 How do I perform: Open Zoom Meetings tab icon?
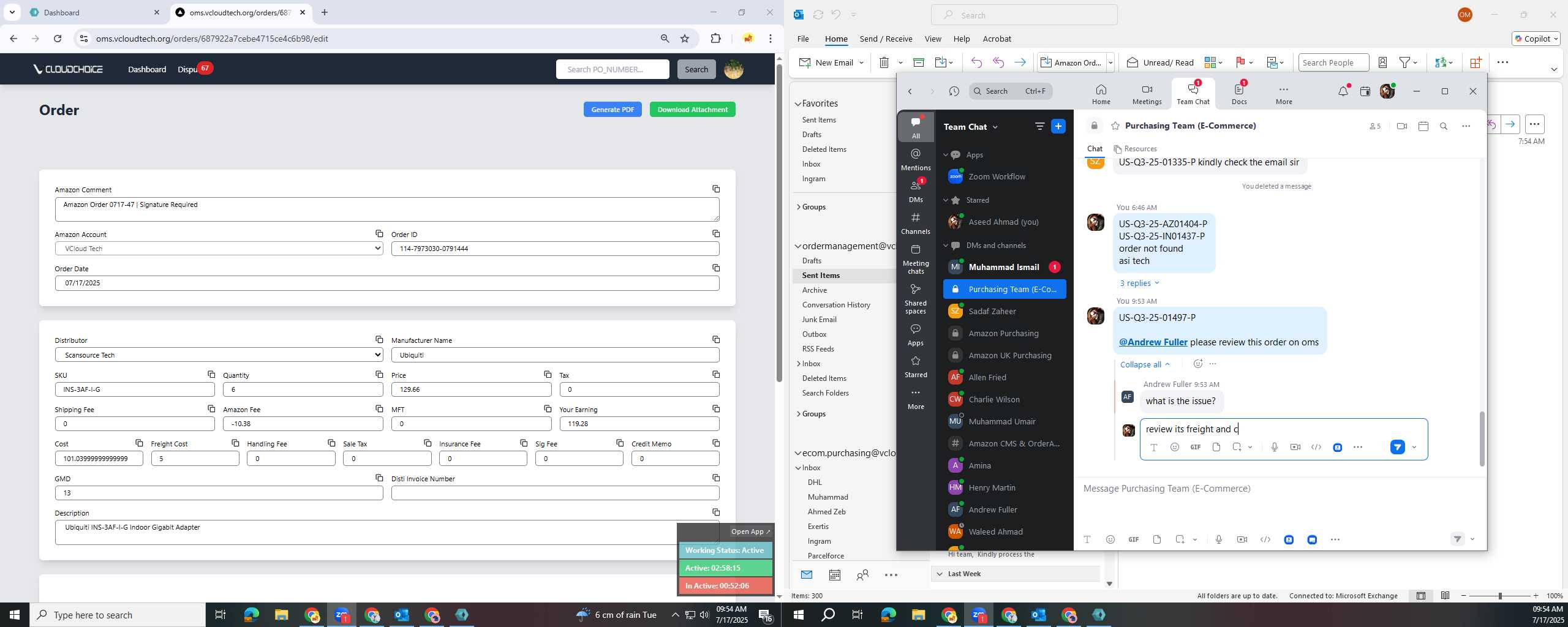tap(1147, 94)
